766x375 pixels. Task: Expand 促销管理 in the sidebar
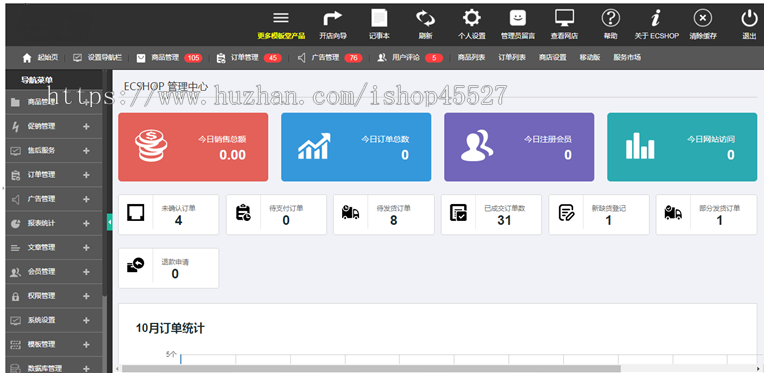click(x=86, y=126)
